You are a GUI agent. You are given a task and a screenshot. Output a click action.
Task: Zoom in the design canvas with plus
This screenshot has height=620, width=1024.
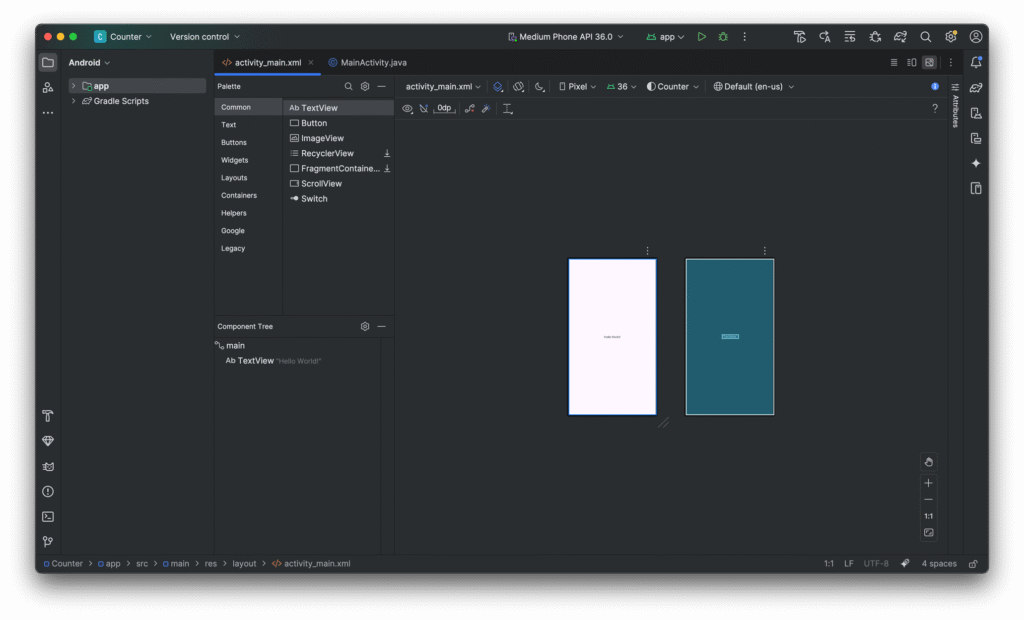click(x=928, y=483)
